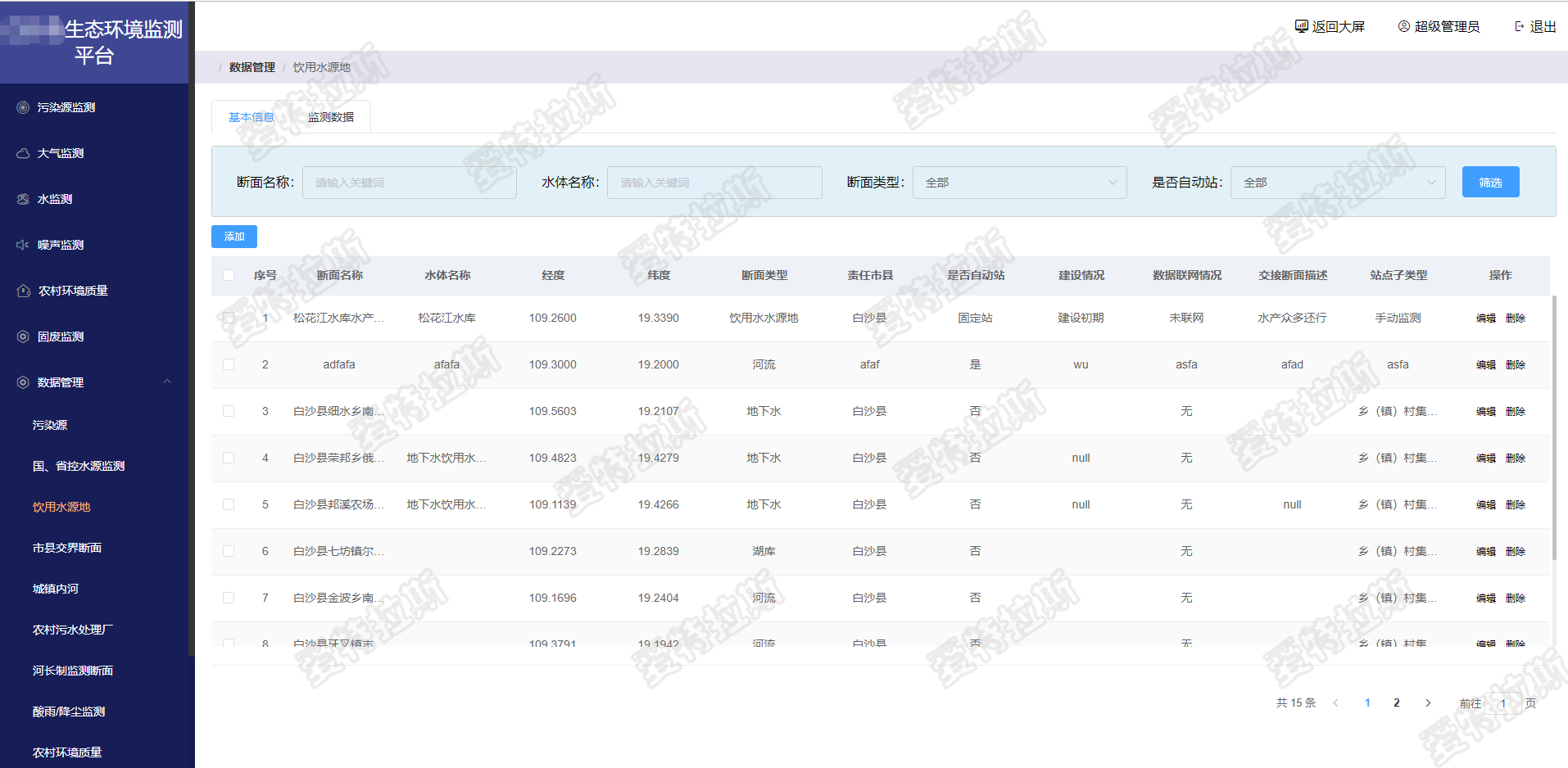Viewport: 1568px width, 768px height.
Task: Open the 断面类型 dropdown
Action: coord(1019,183)
